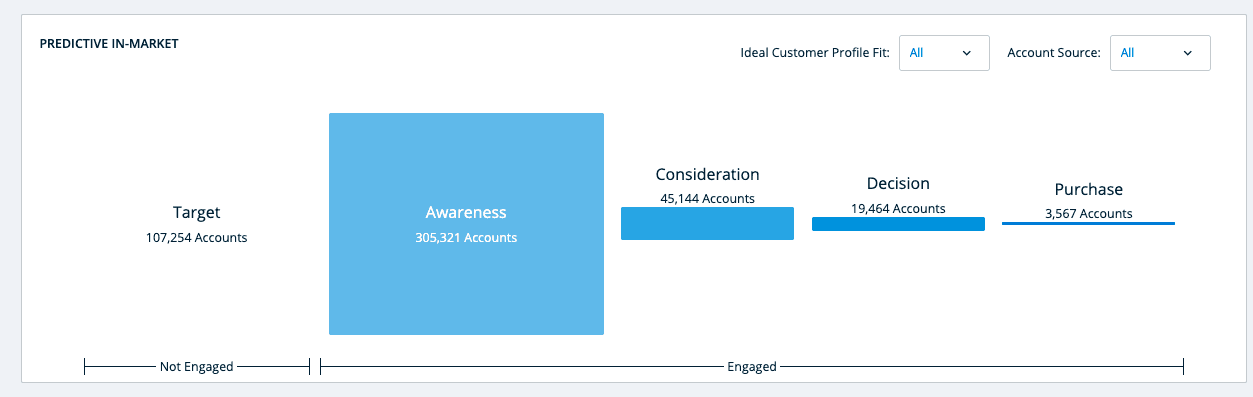
Task: Click the Predictive In-Market panel title
Action: click(x=109, y=44)
